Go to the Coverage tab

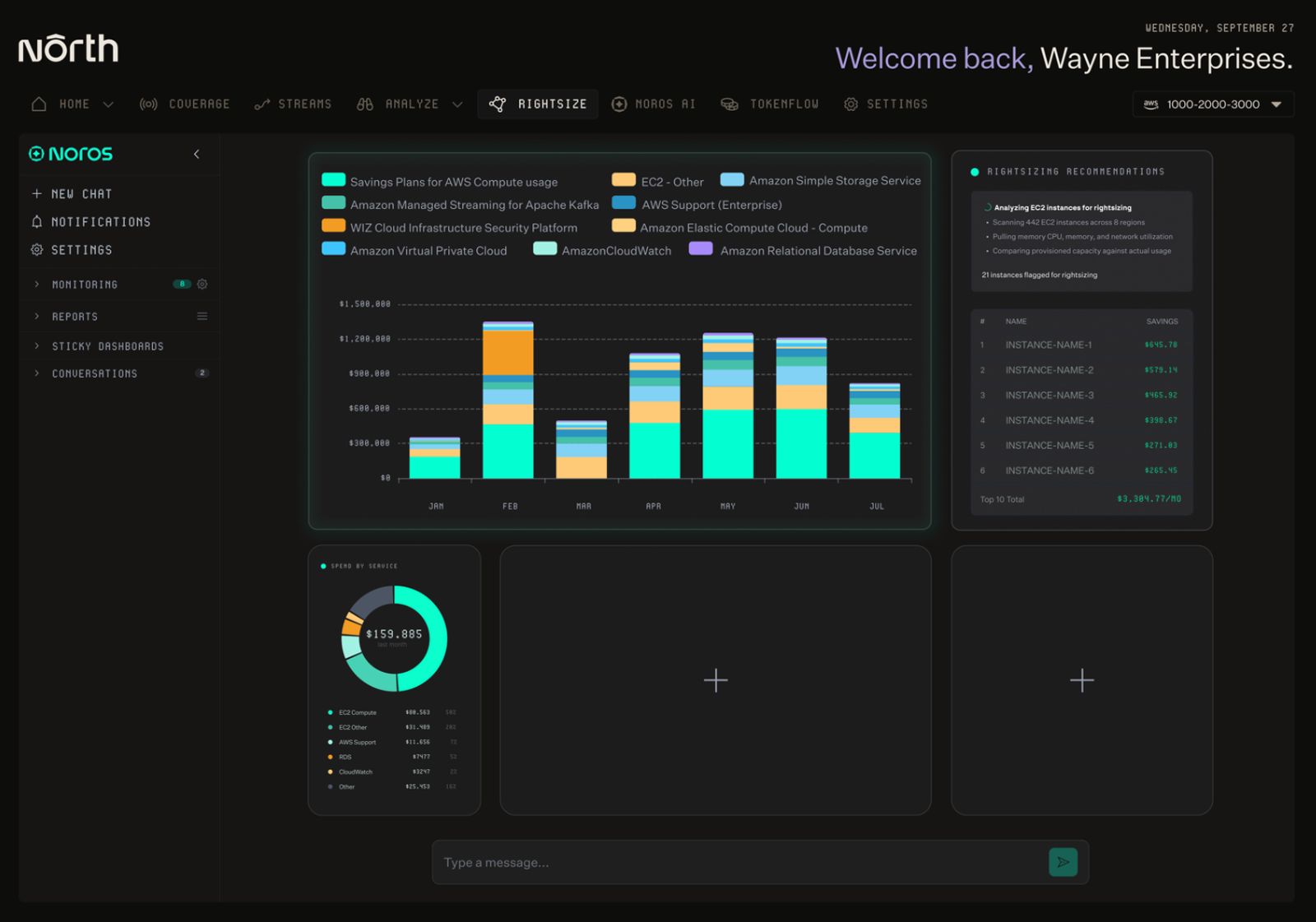(185, 104)
